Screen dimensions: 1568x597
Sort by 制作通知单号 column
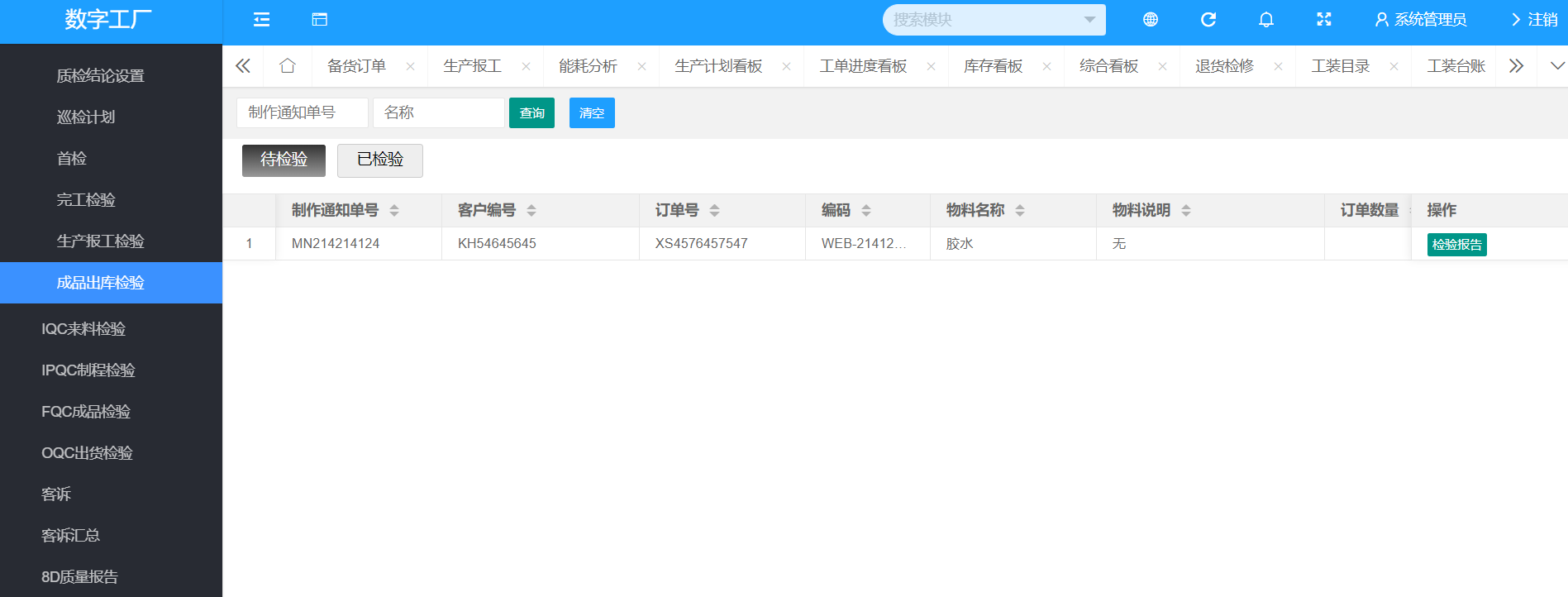(x=394, y=210)
